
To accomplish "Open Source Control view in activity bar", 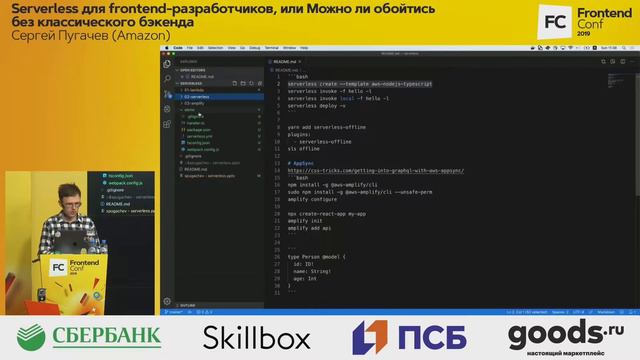I will coord(167,94).
